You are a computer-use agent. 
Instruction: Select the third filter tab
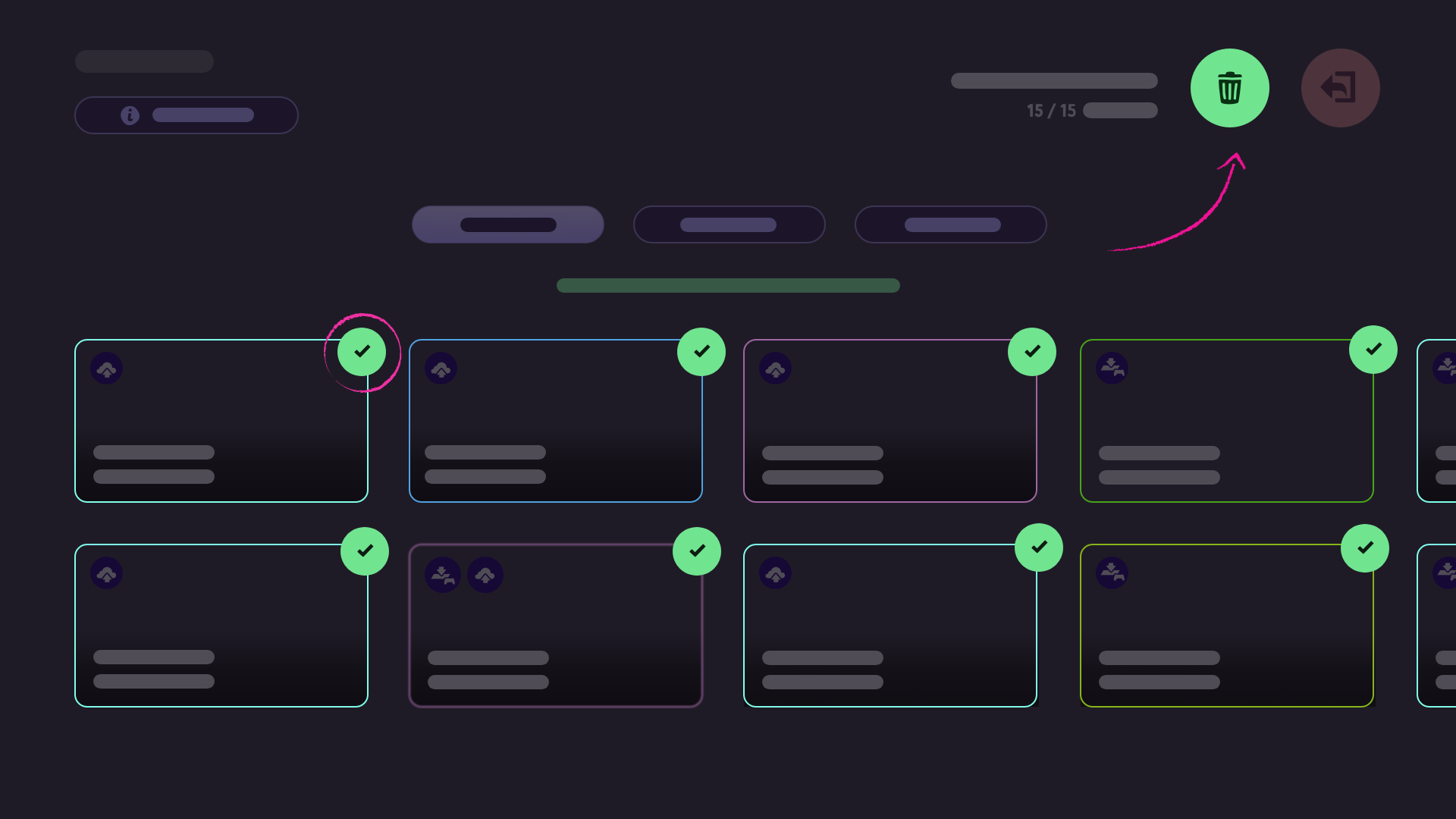click(x=951, y=224)
